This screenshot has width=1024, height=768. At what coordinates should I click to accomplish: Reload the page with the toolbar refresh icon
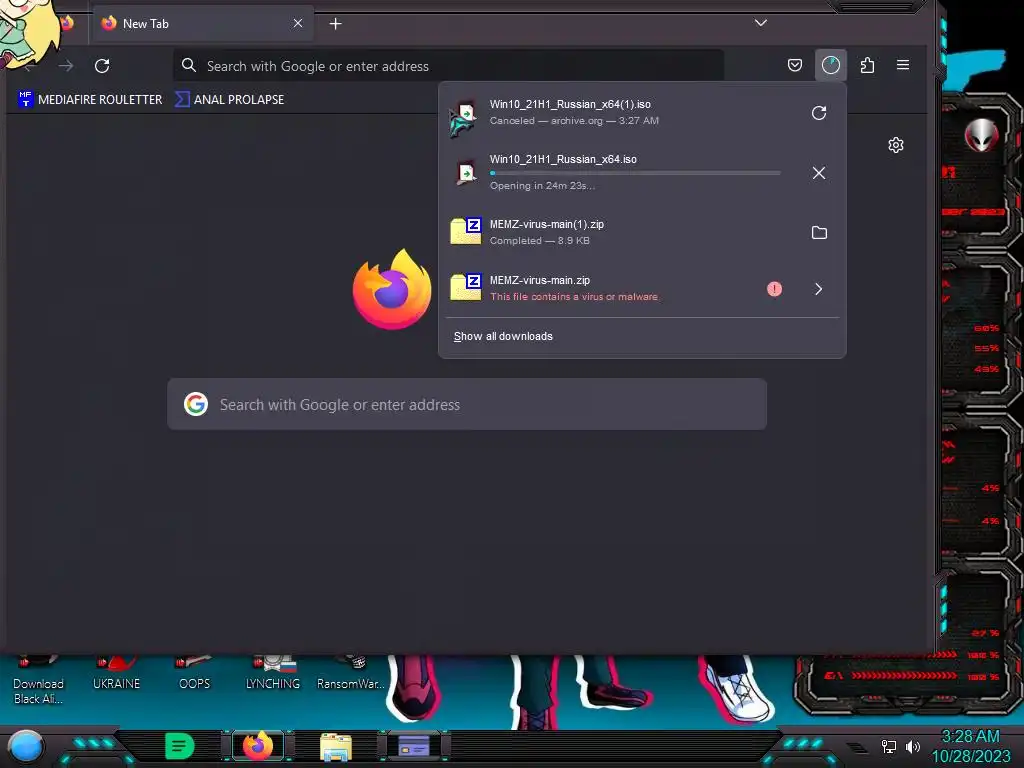coord(102,66)
